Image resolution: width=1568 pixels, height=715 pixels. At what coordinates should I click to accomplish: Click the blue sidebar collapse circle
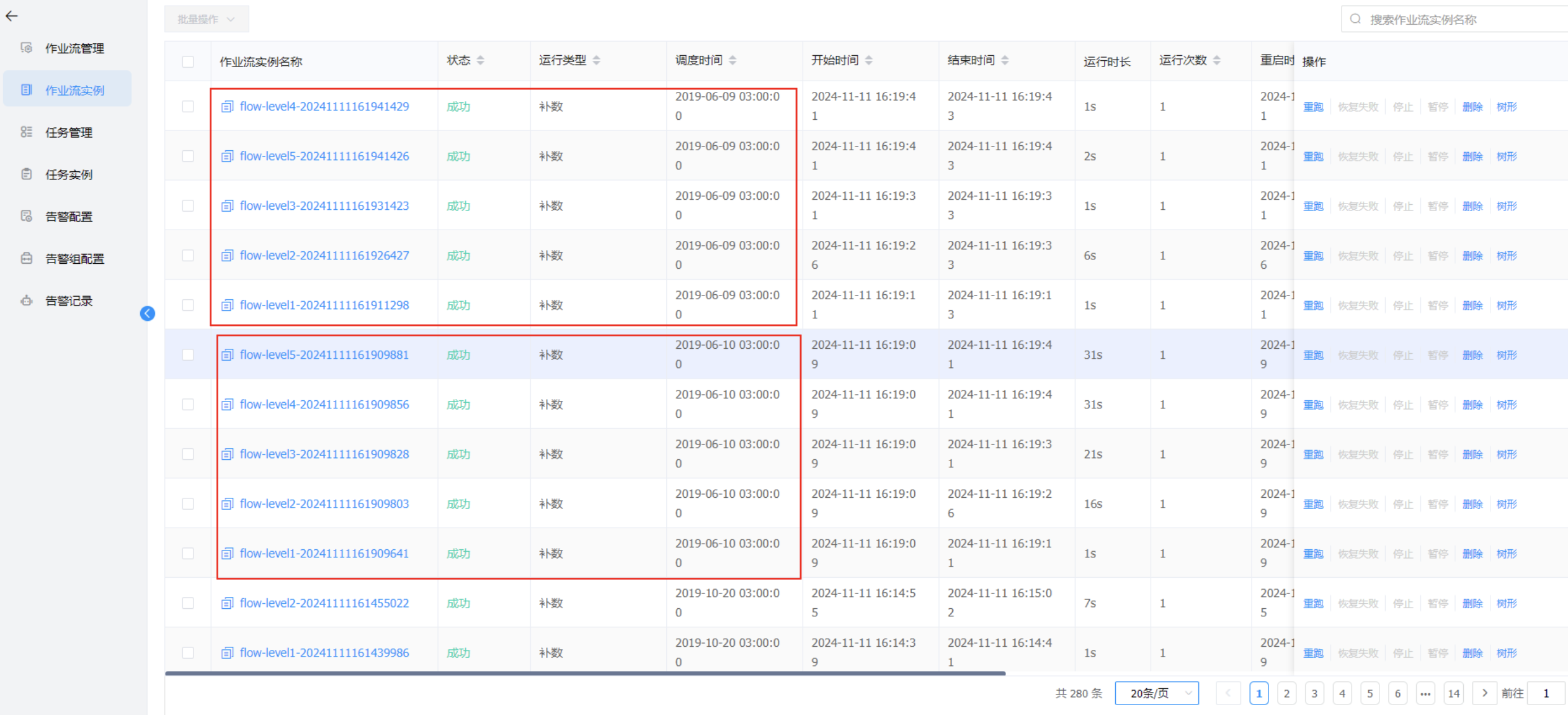tap(148, 313)
